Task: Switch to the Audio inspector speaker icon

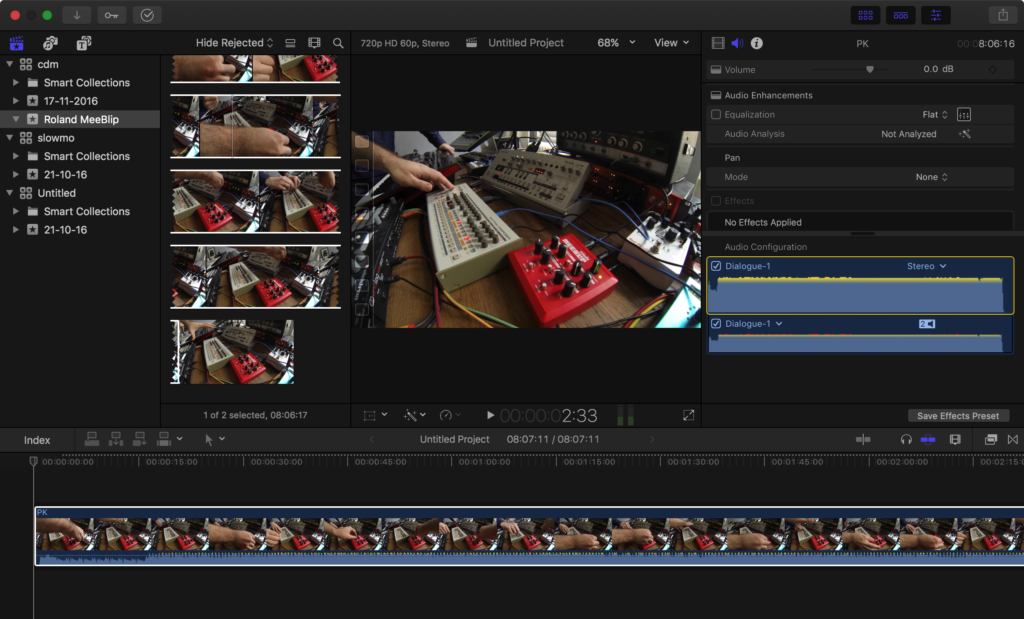Action: tap(737, 43)
